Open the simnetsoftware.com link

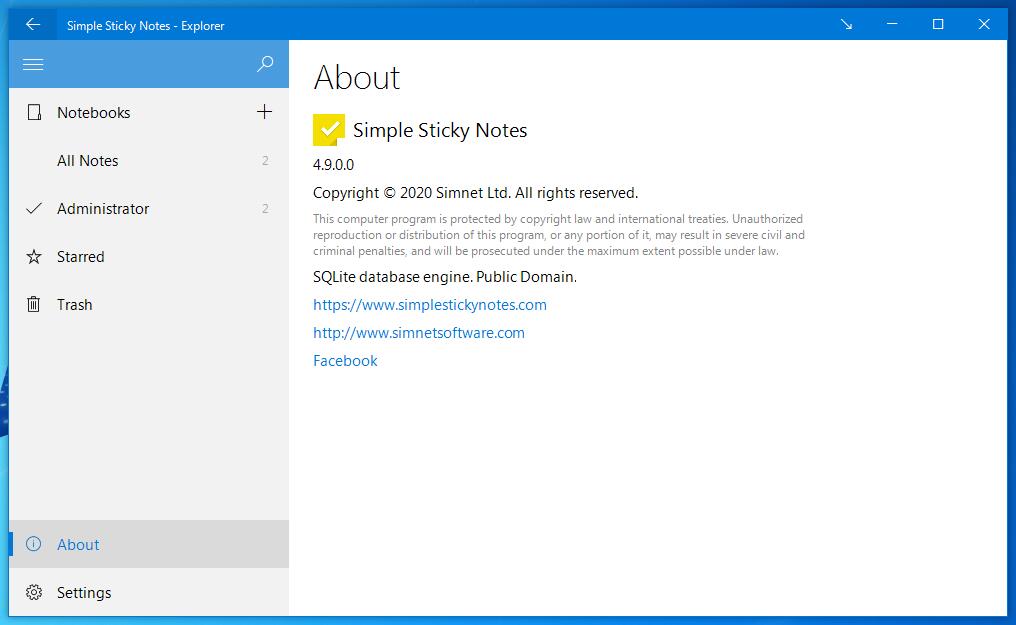(419, 333)
